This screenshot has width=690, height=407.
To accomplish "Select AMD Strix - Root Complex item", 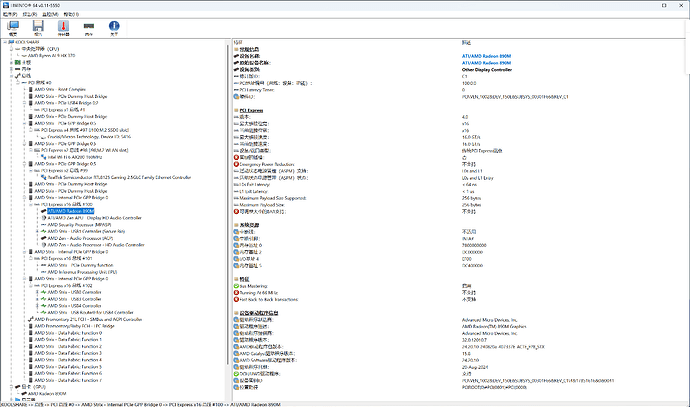I will tap(61, 89).
